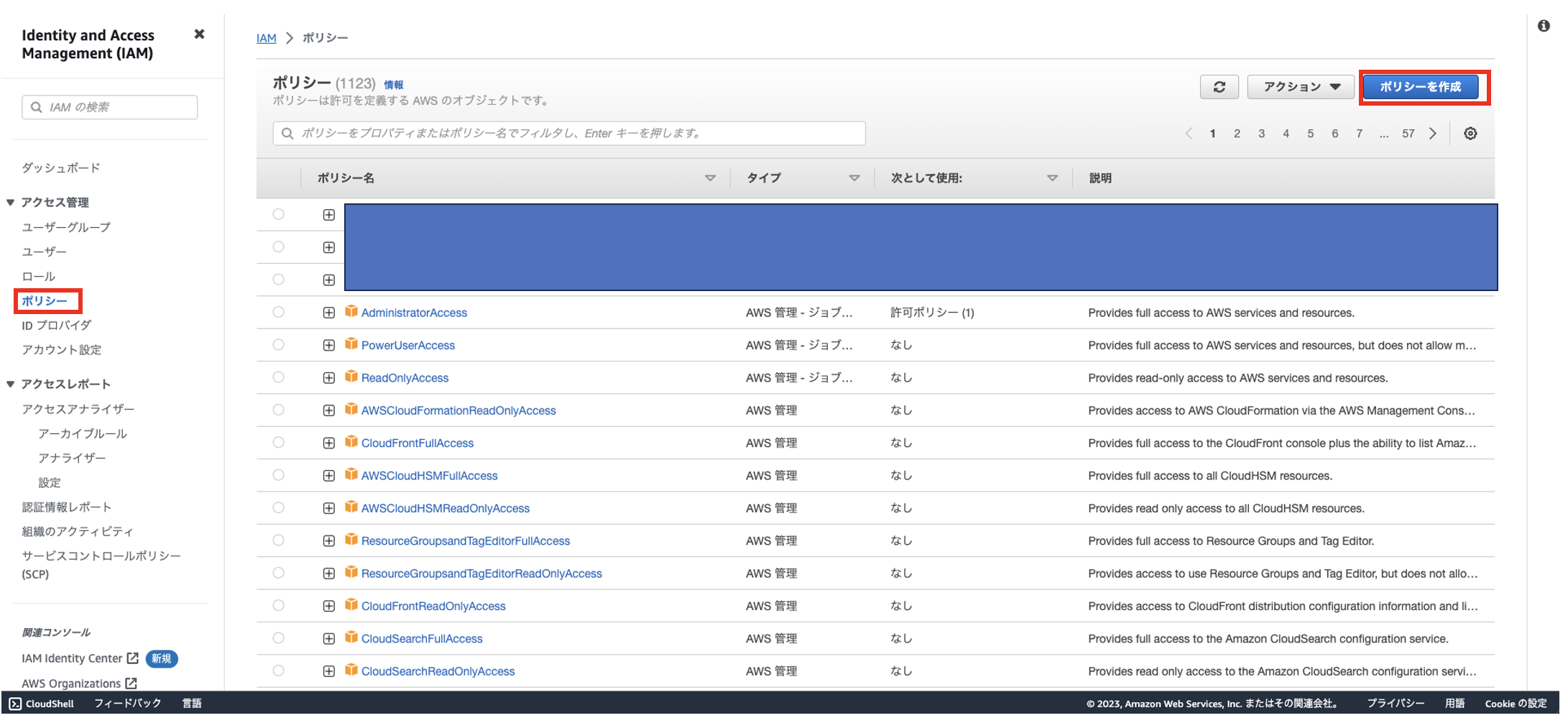1568x723 pixels.
Task: Click the AWSCloudHSMReadOnlyAccess policy box icon
Action: click(x=351, y=507)
